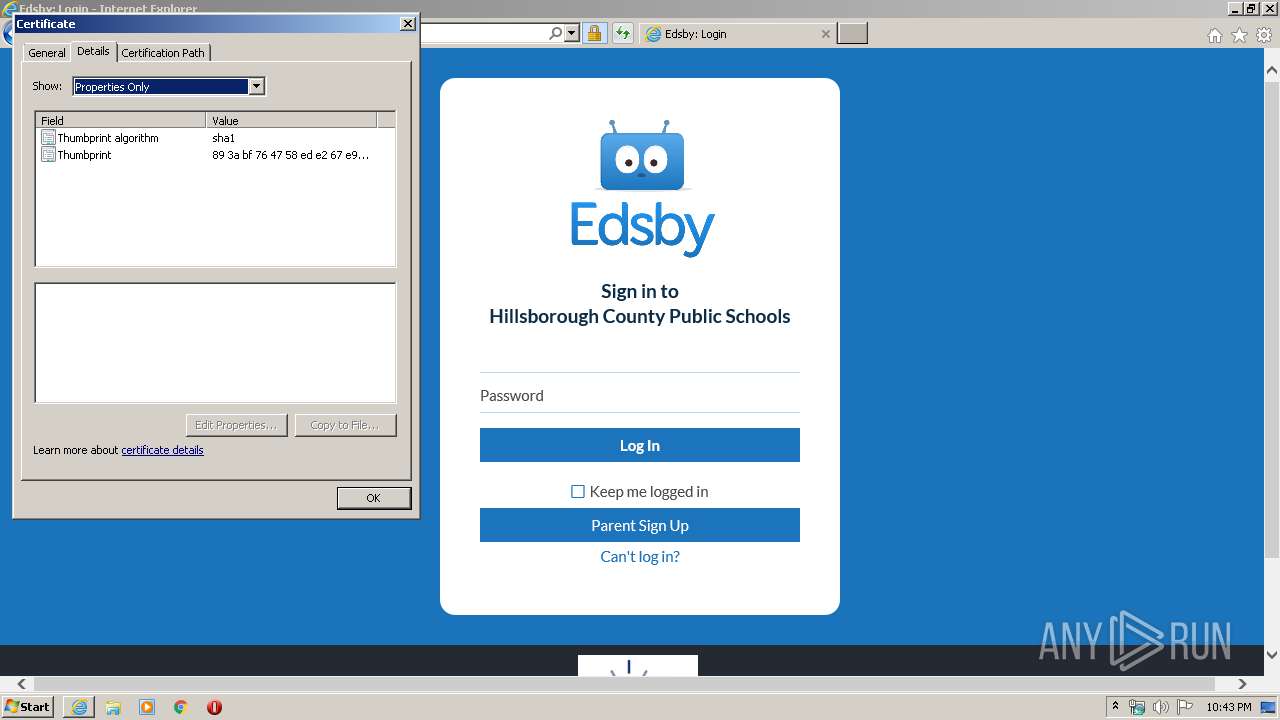Click the security lock icon in address bar
Screen dimensions: 1280x720
click(x=594, y=34)
